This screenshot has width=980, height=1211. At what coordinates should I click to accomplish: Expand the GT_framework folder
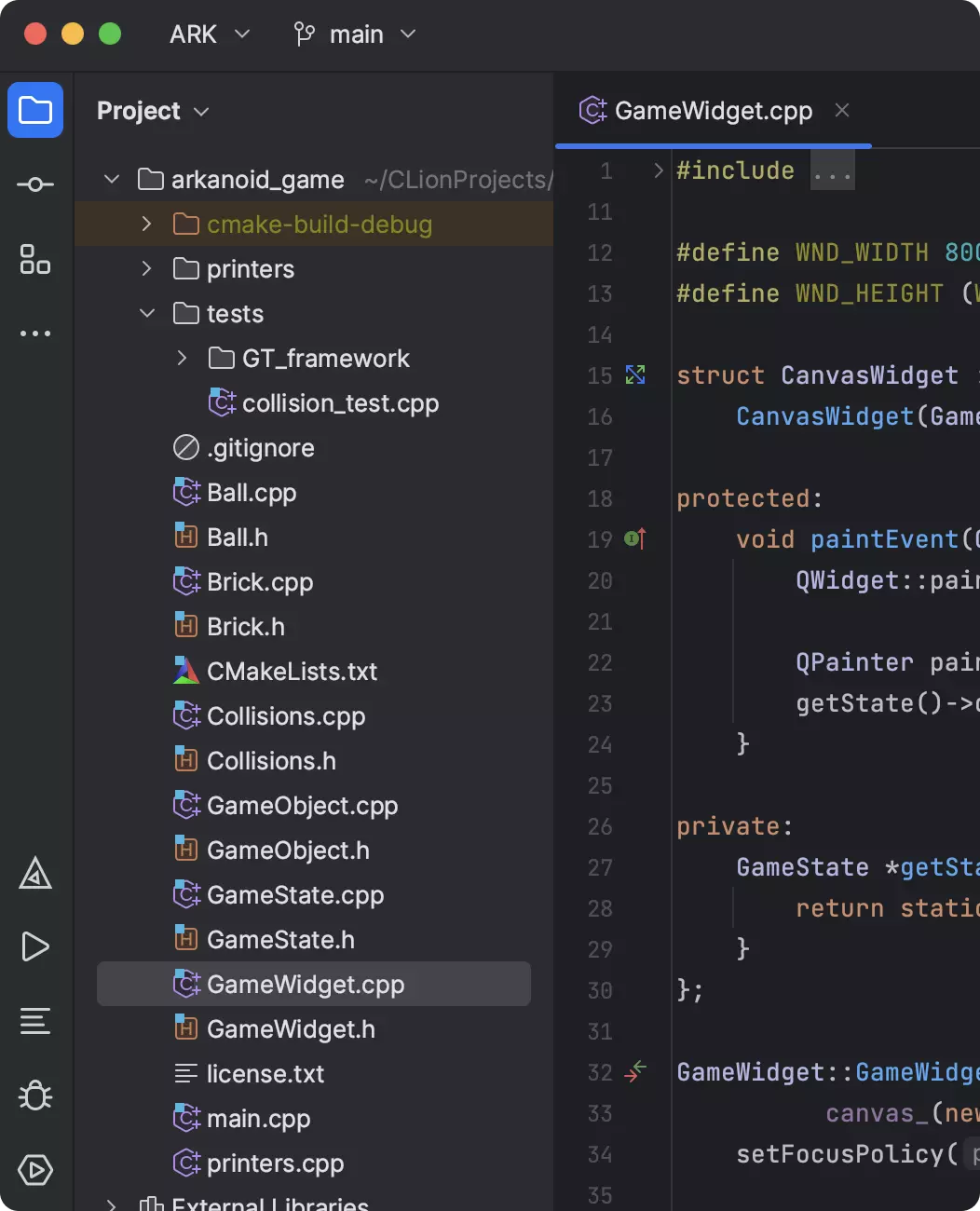click(x=182, y=359)
